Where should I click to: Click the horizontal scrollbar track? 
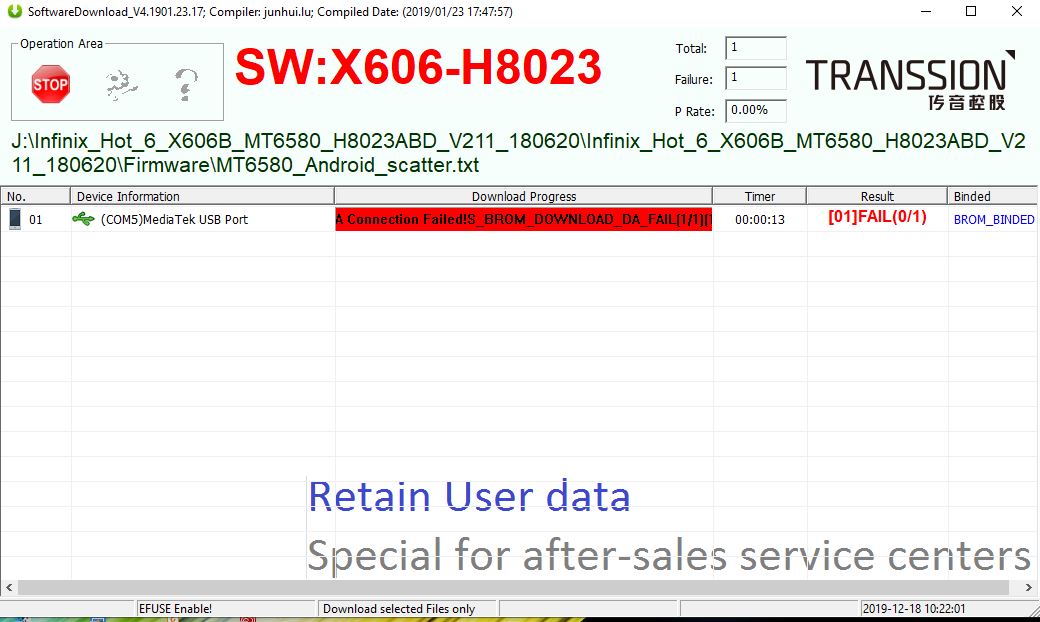pos(514,588)
